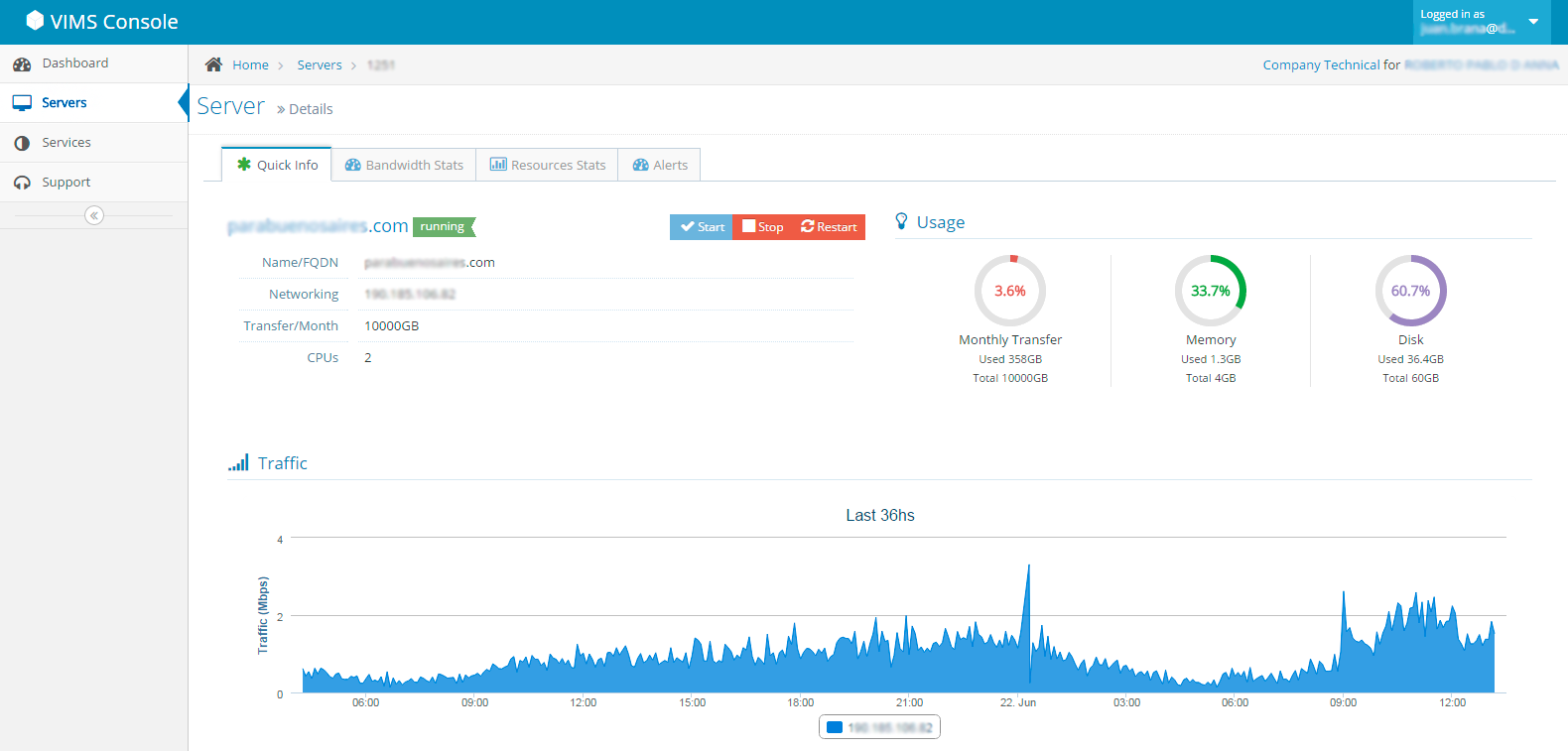Viewport: 1568px width, 751px height.
Task: Click the Dashboard gauge icon in sidebar
Action: [x=22, y=63]
